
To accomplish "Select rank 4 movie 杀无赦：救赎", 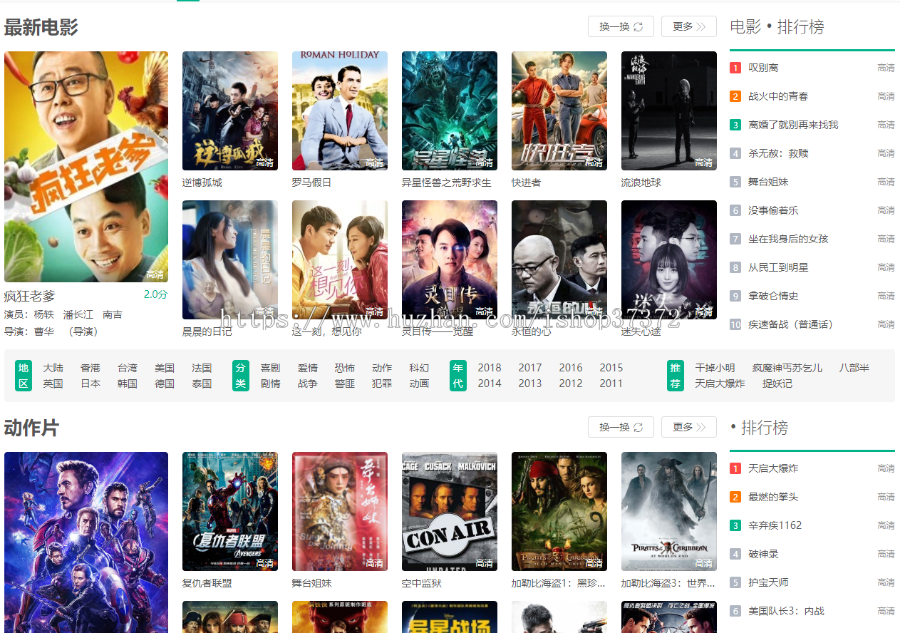I will tap(778, 153).
